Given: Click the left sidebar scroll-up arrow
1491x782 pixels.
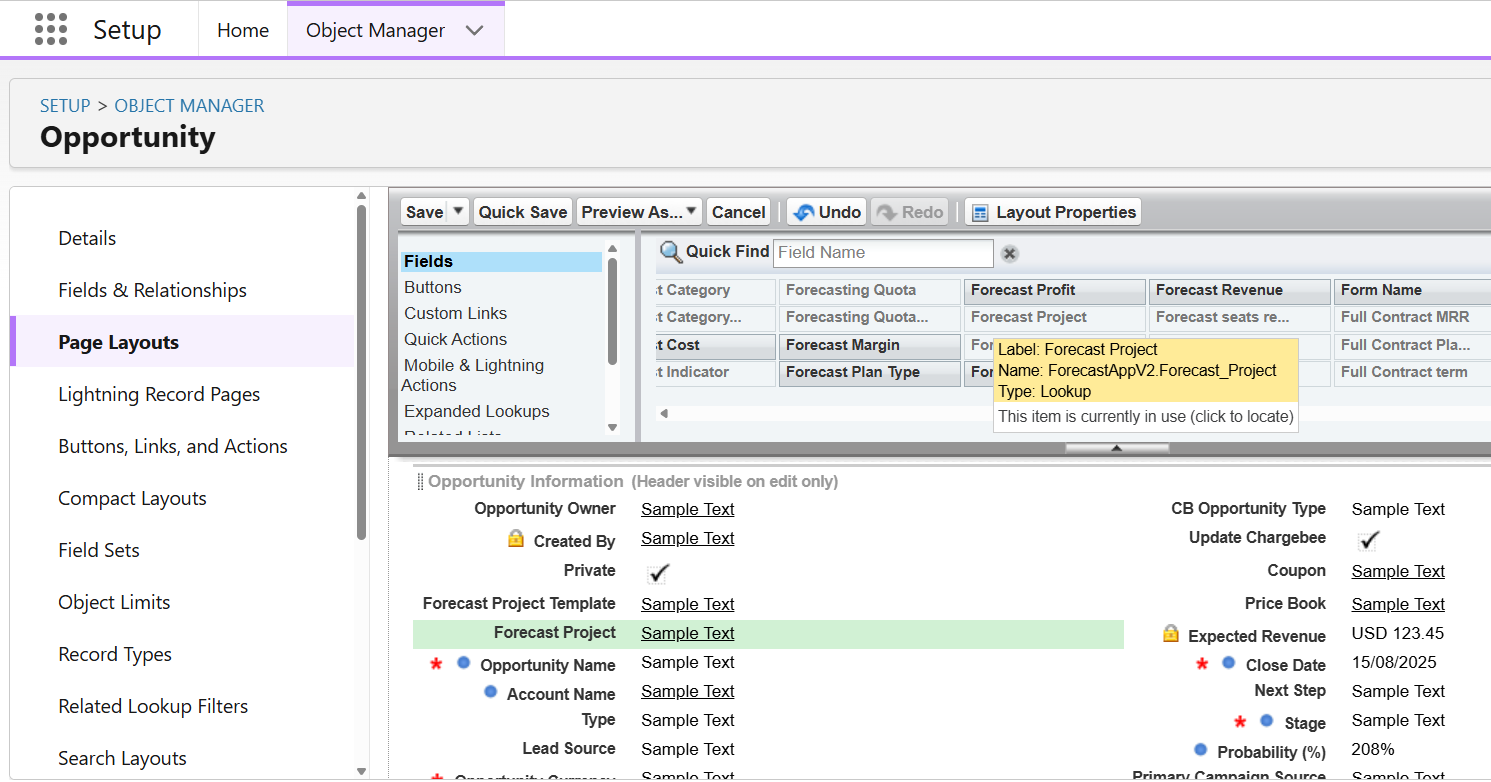Looking at the screenshot, I should tap(362, 196).
